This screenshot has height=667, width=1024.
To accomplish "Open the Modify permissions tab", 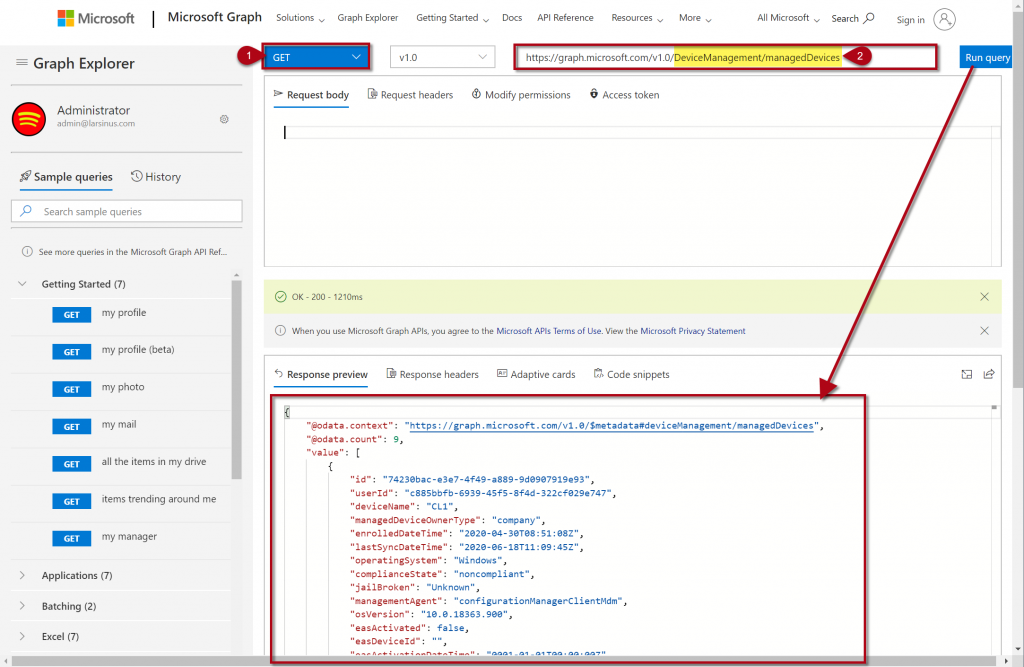I will point(520,95).
